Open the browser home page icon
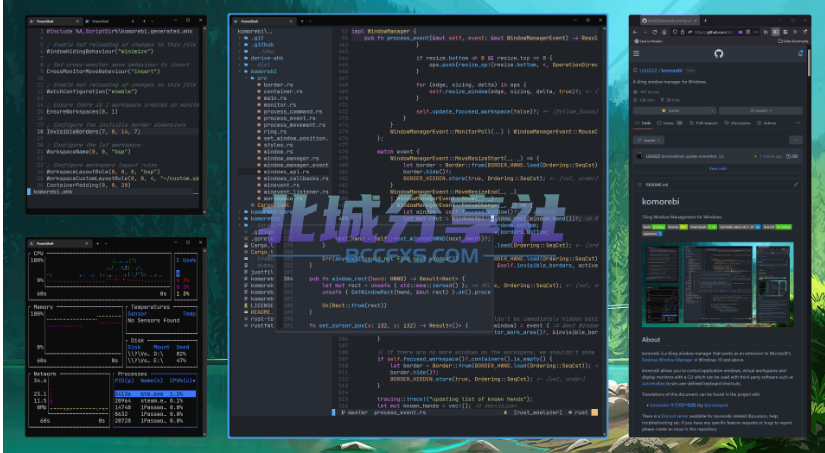 [664, 32]
